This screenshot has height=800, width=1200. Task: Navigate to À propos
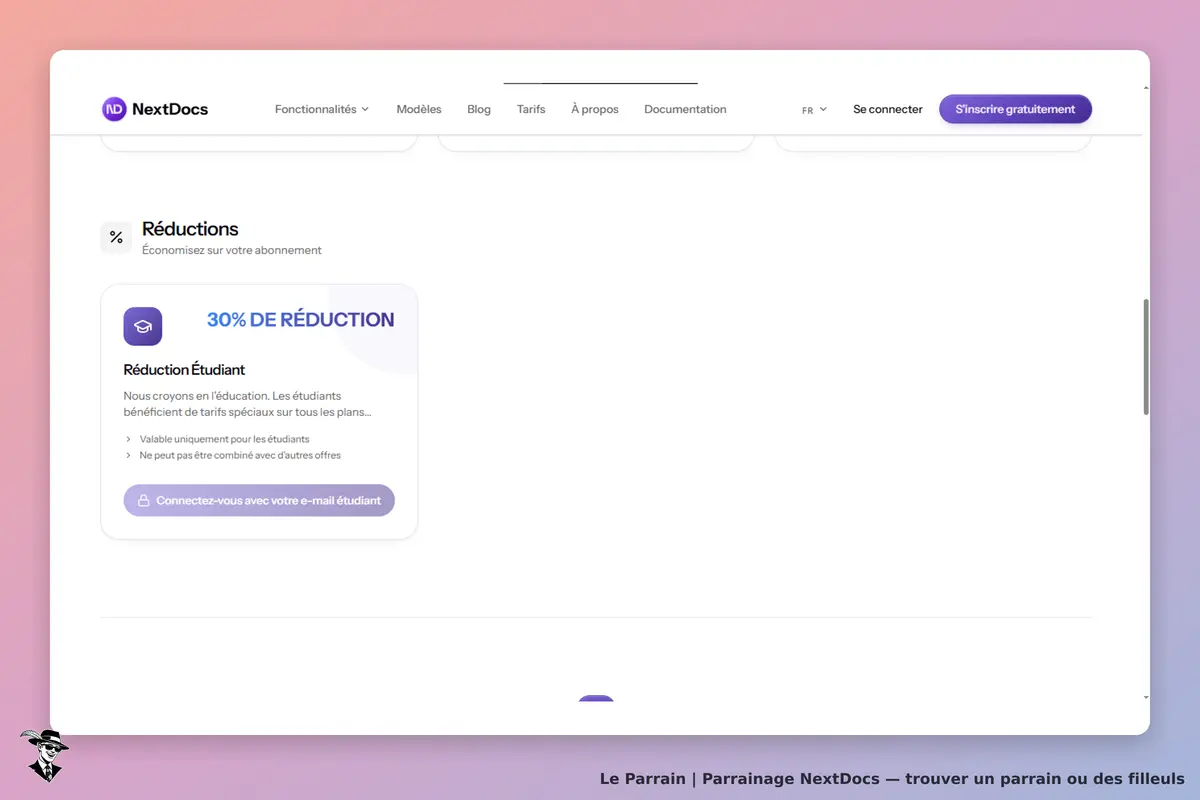click(595, 109)
